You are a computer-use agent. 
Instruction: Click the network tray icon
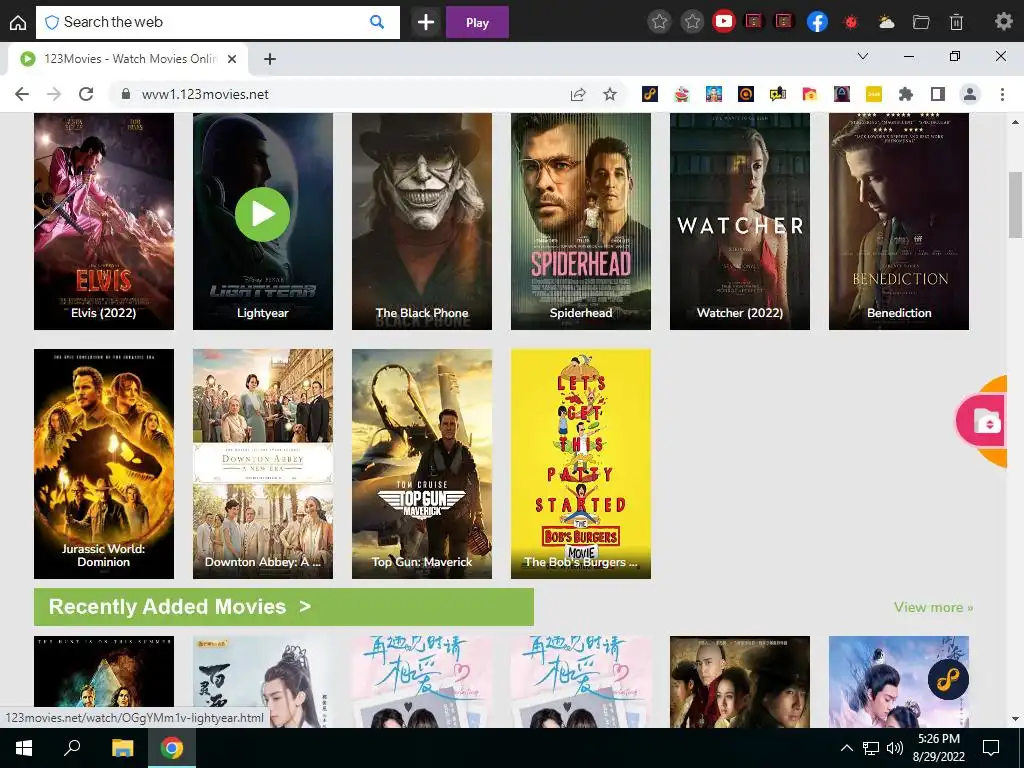(x=871, y=748)
